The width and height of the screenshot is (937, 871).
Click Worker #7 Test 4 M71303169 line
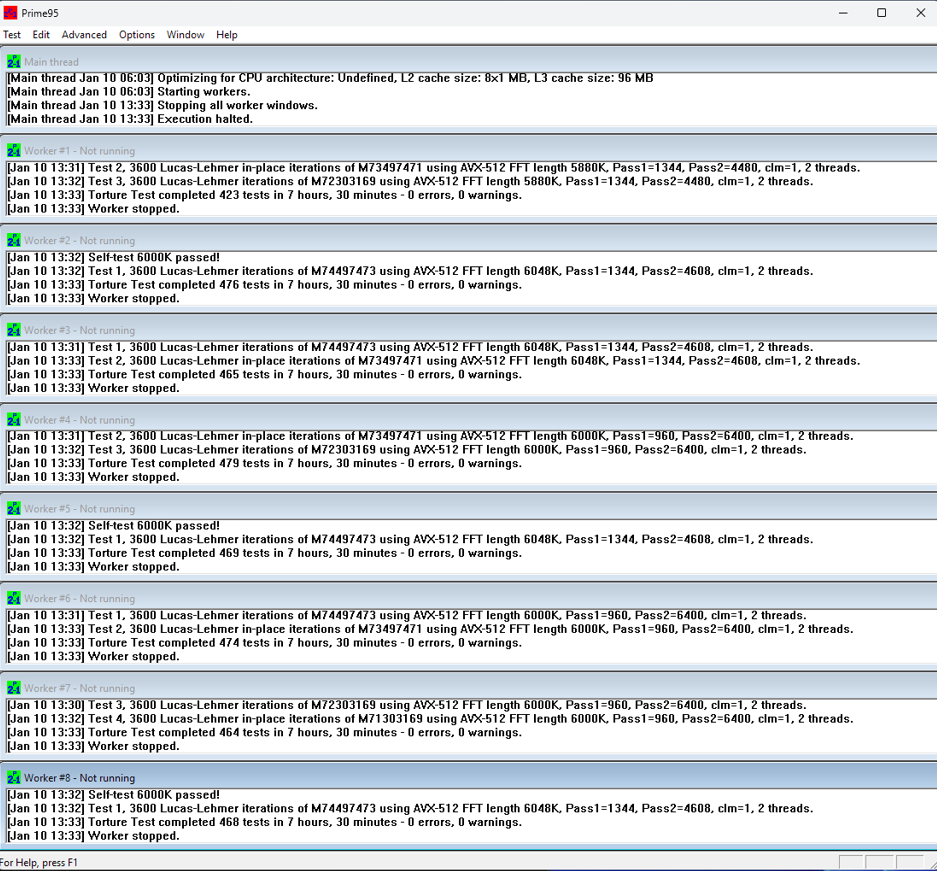click(430, 718)
